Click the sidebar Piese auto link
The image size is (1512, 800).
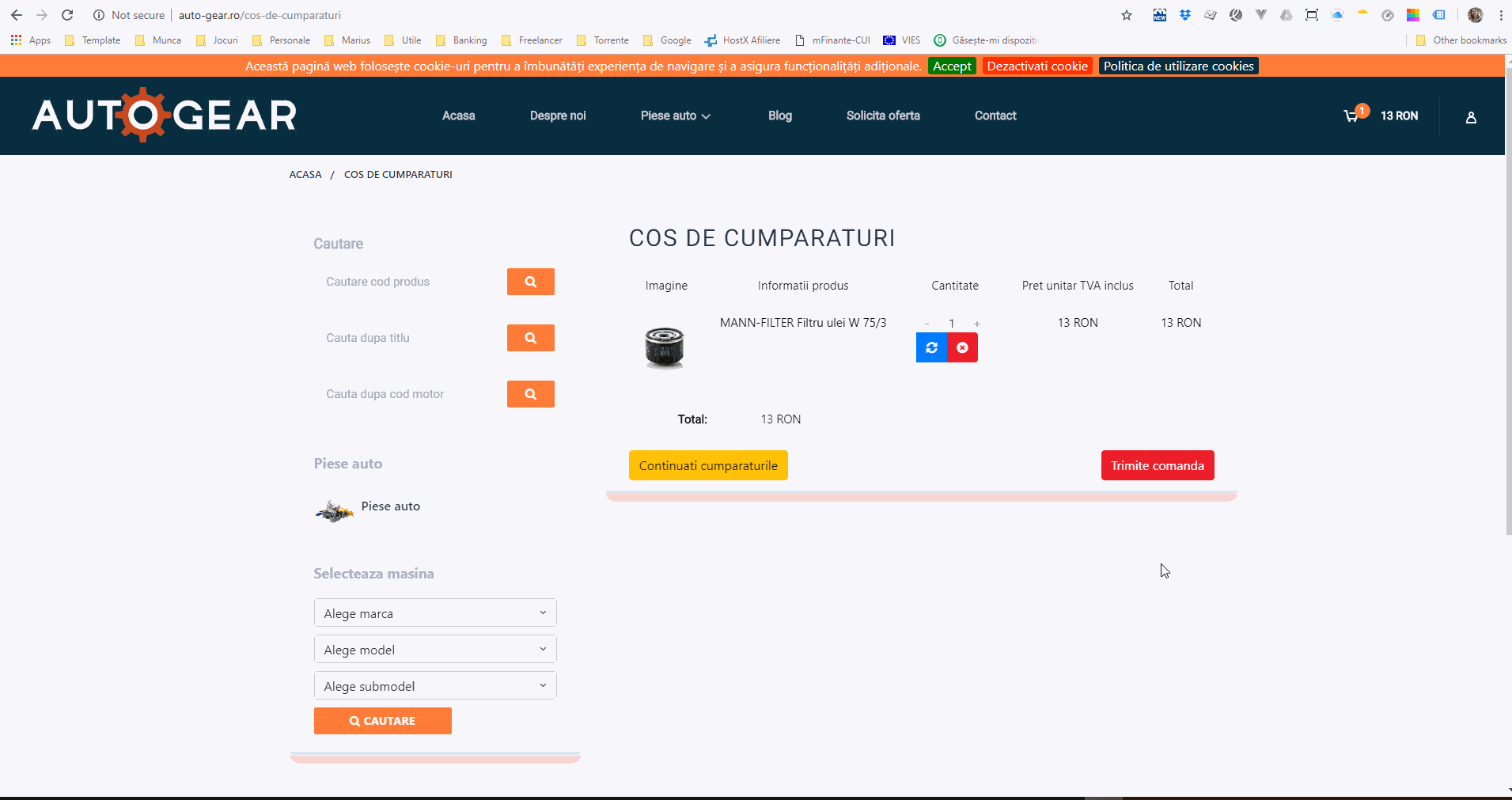point(391,506)
